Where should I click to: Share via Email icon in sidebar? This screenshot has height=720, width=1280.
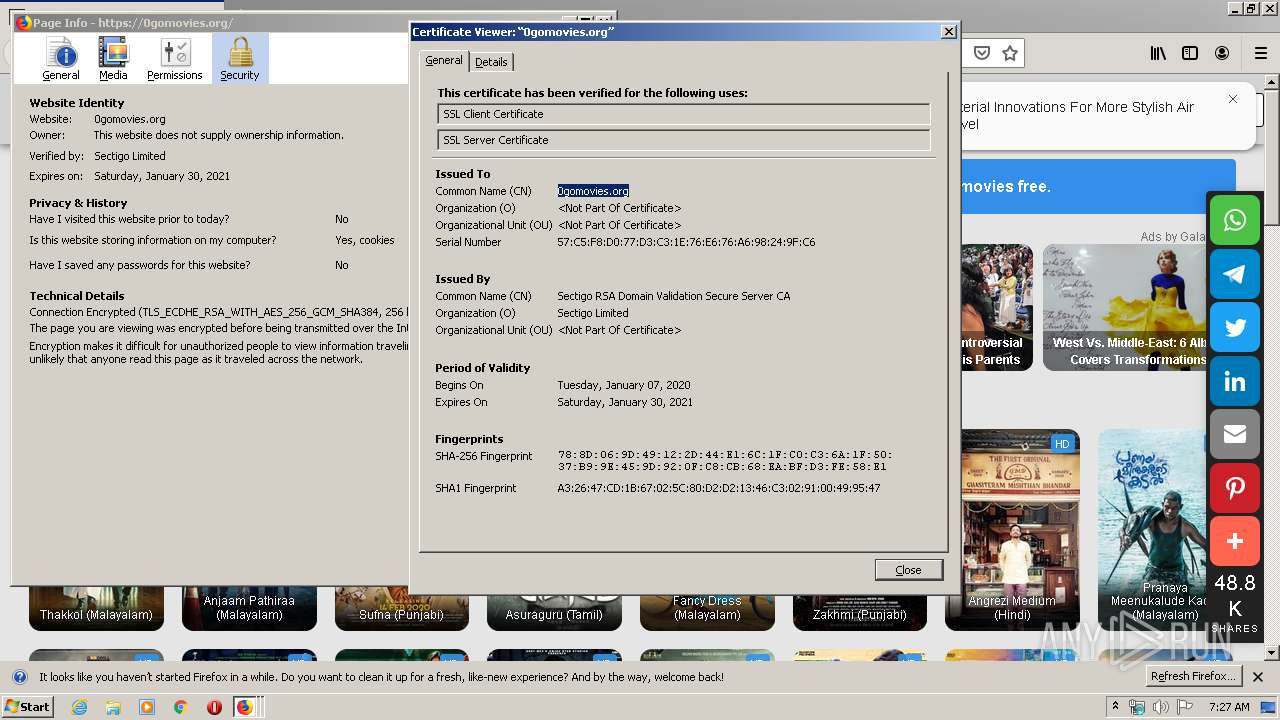[x=1235, y=435]
